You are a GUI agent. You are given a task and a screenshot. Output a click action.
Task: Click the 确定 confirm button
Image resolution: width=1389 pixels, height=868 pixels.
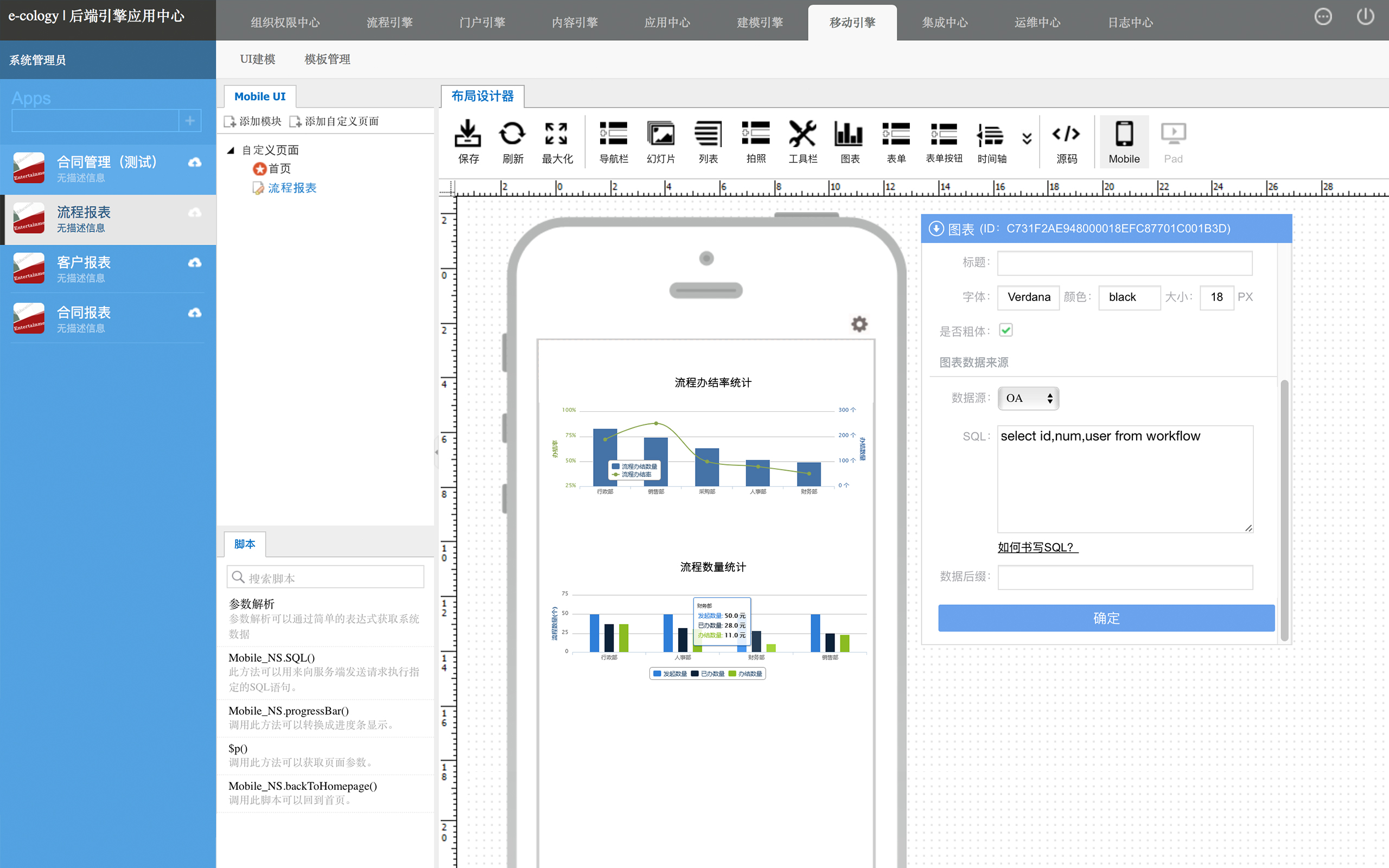[1106, 618]
